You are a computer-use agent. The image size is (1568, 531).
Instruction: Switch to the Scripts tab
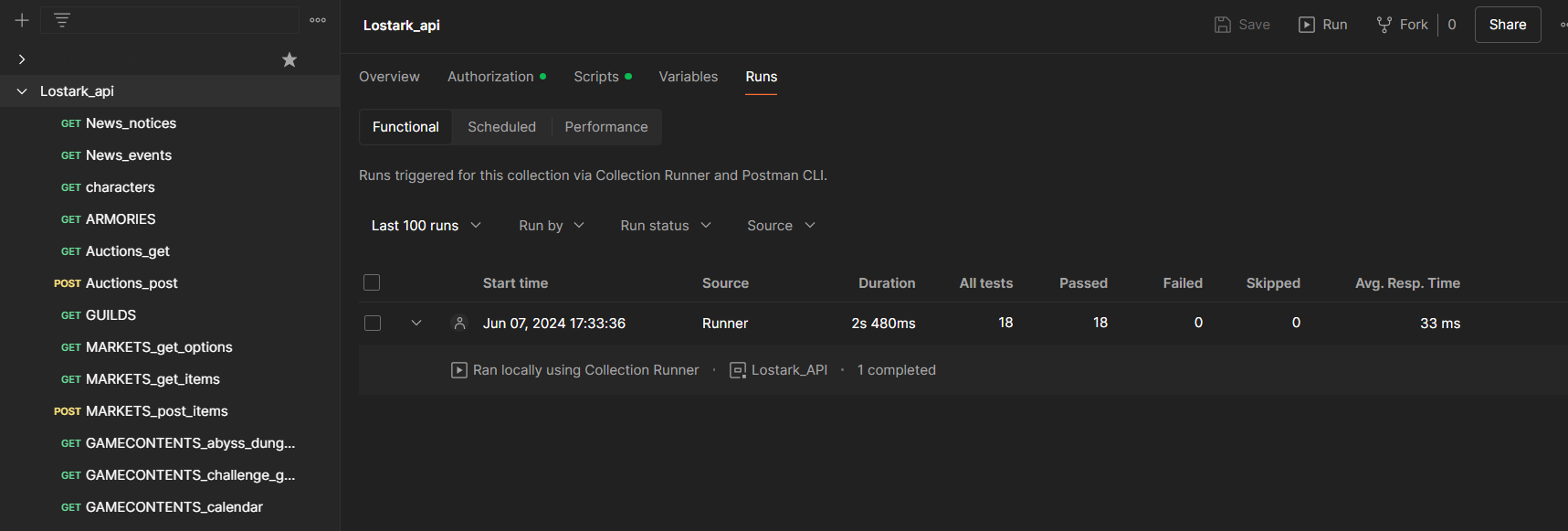click(602, 77)
